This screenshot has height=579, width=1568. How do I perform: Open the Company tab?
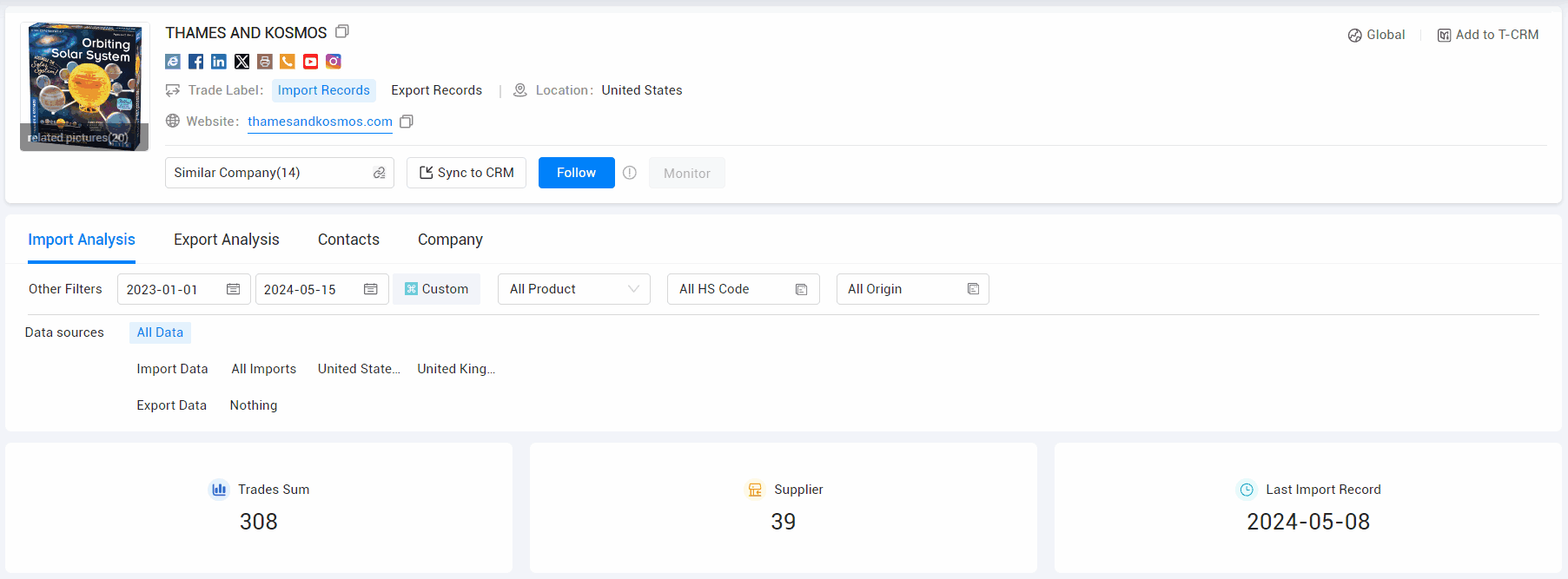(x=450, y=240)
